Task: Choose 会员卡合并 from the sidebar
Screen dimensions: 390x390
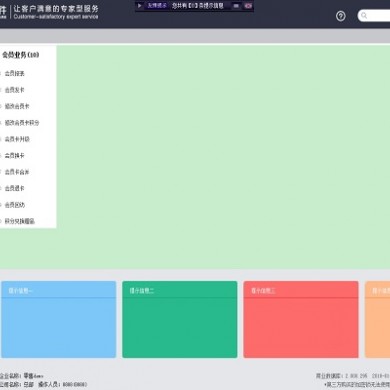Action: (x=17, y=172)
